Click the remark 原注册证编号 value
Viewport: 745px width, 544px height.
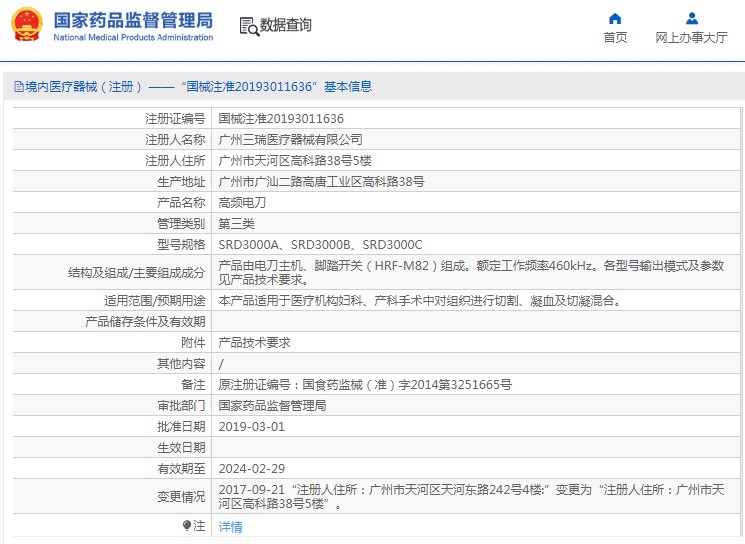click(x=365, y=384)
